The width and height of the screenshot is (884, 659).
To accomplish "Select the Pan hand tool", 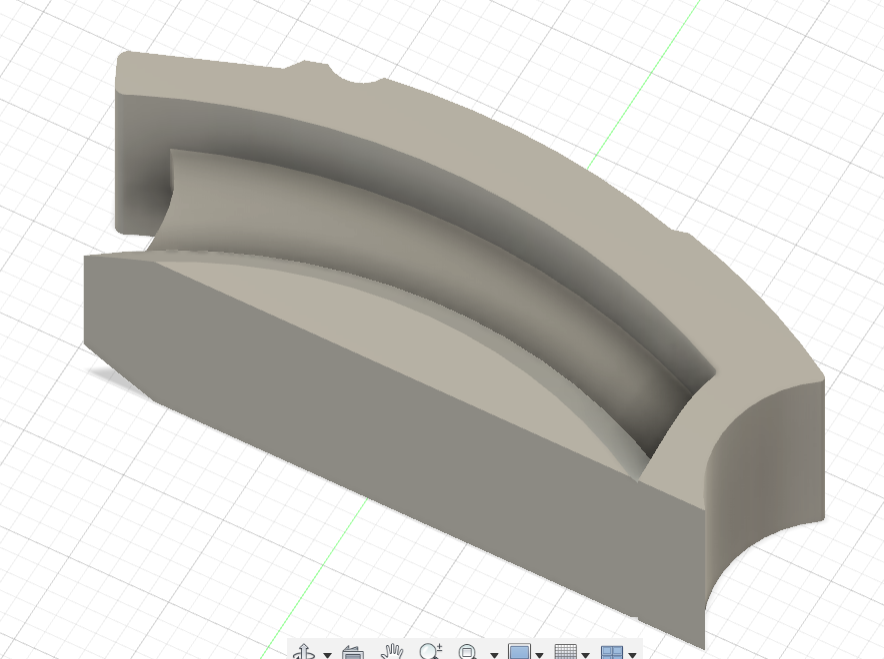I will (x=391, y=652).
